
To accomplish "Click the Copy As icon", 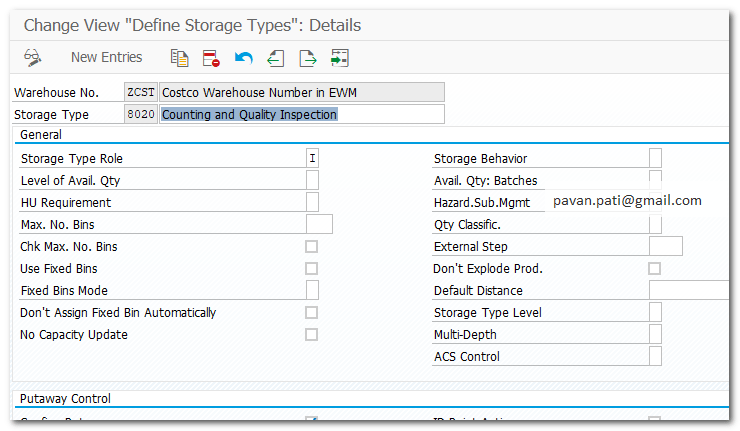I will [x=179, y=57].
